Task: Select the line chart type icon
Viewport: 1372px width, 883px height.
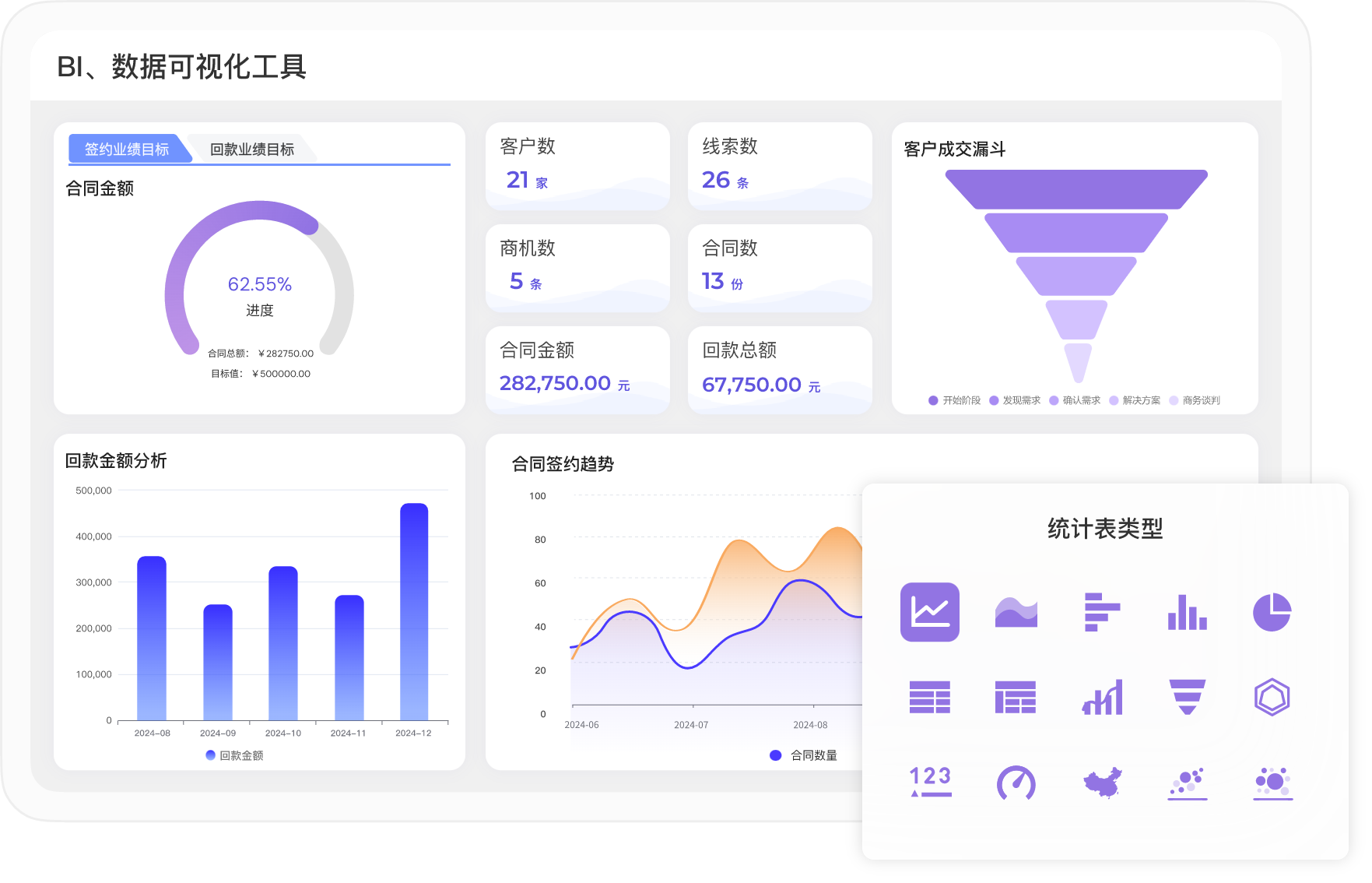Action: (929, 612)
